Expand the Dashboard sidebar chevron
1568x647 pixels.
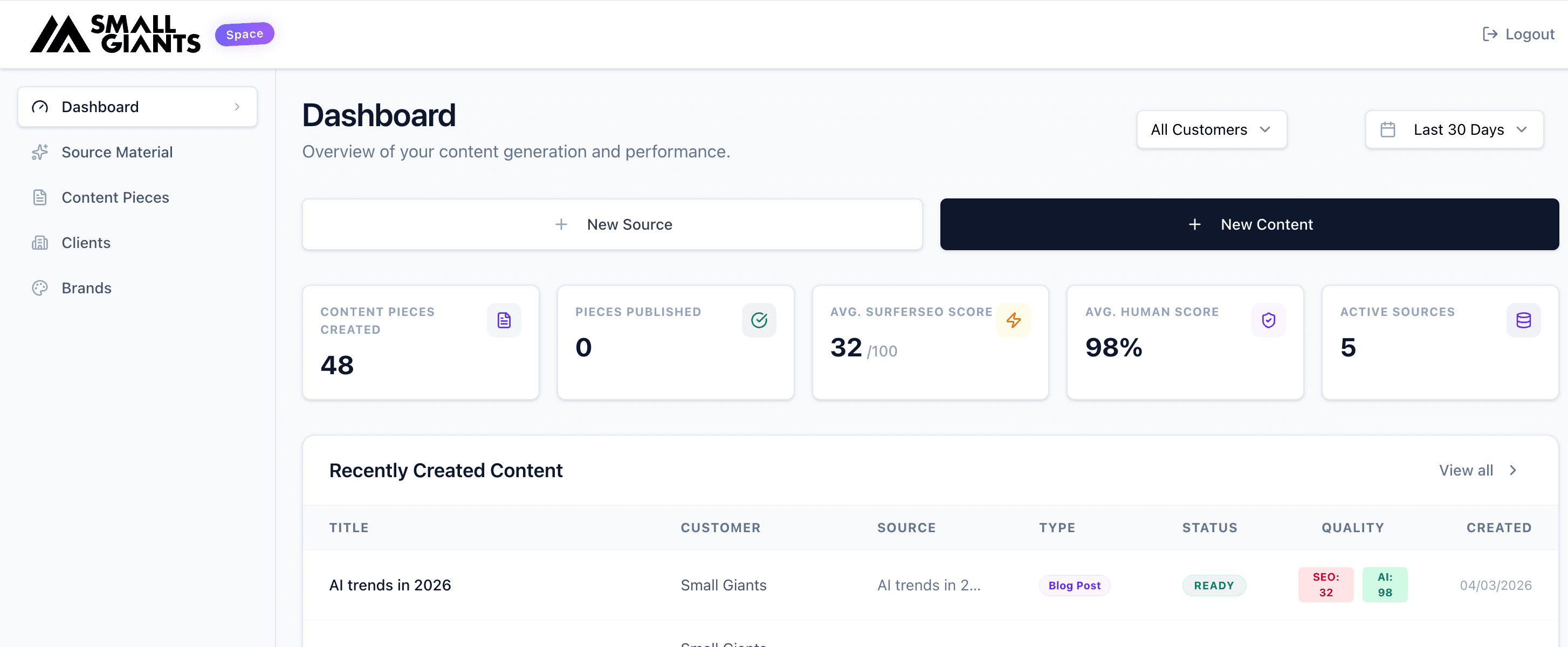click(237, 107)
